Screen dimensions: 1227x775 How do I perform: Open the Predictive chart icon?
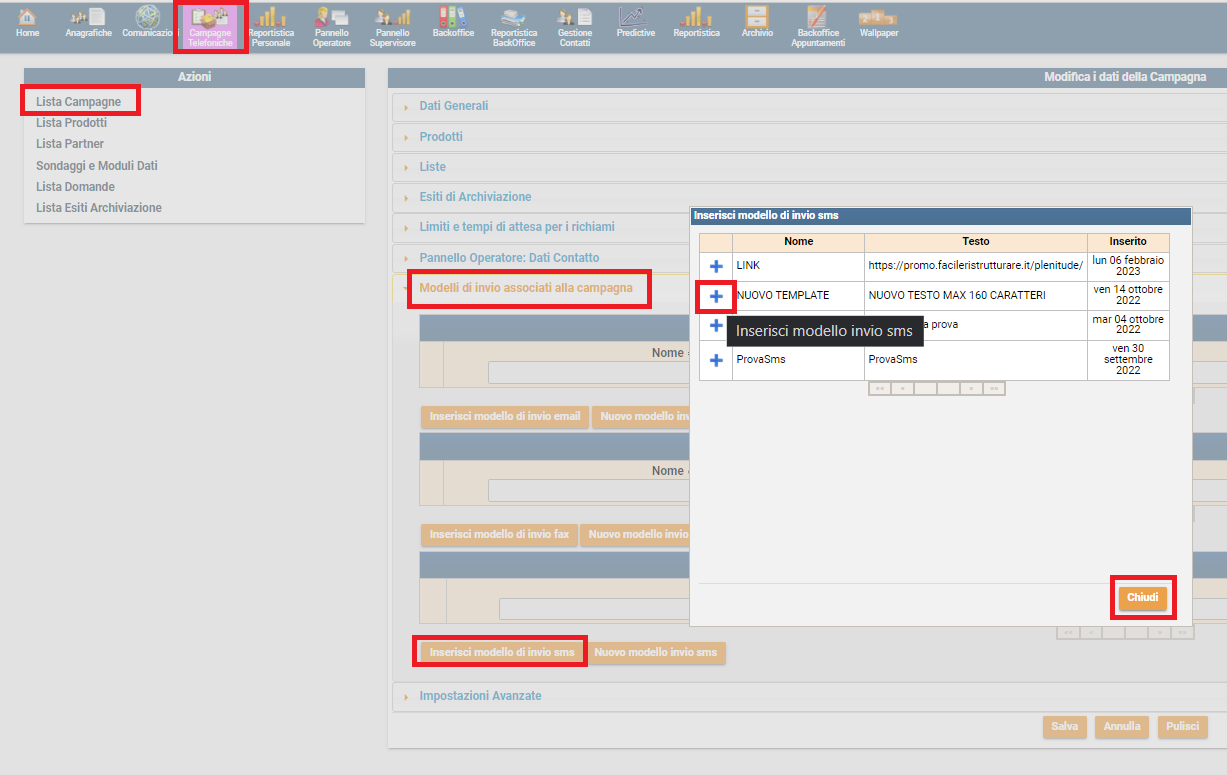pyautogui.click(x=635, y=24)
